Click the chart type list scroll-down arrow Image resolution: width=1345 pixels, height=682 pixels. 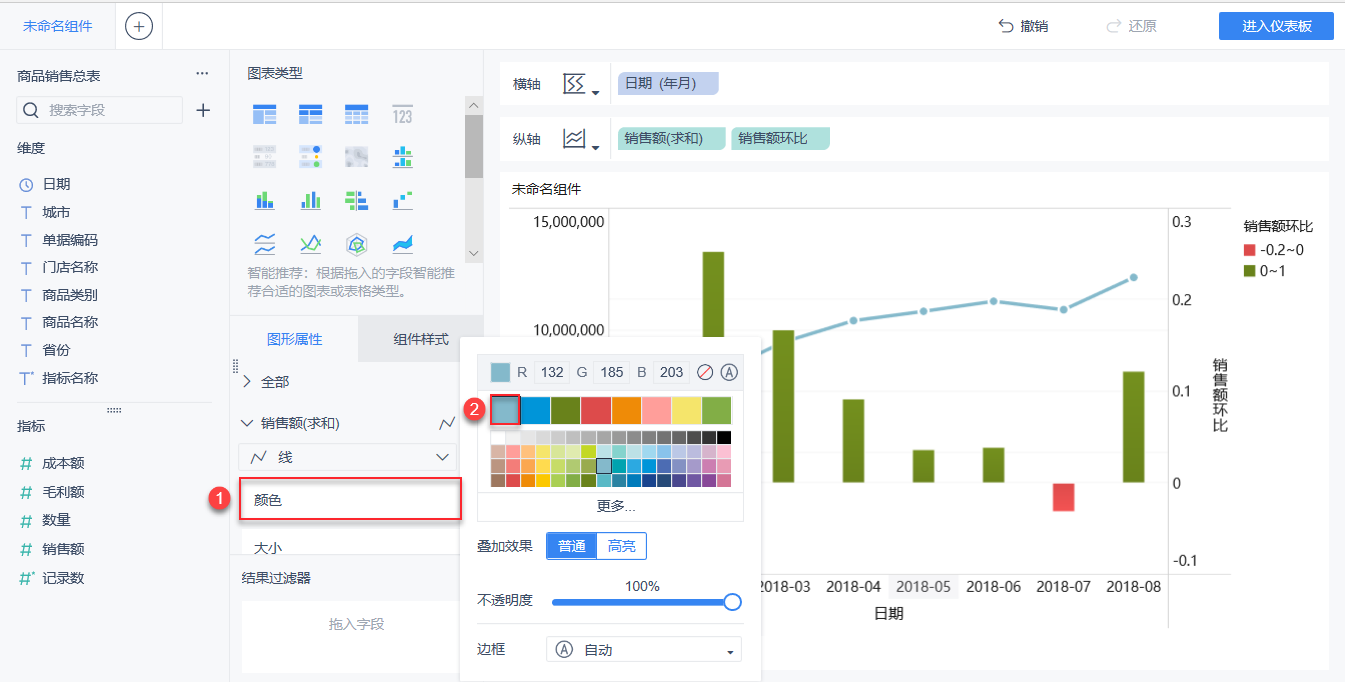[x=474, y=254]
